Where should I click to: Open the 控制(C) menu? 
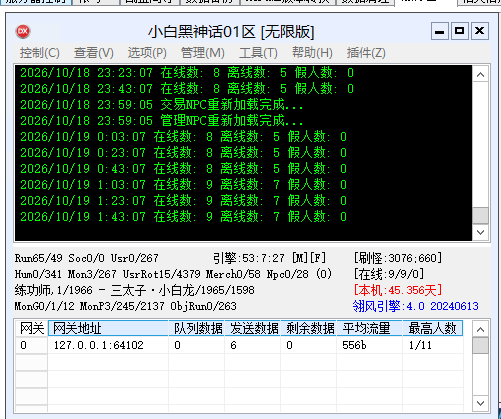39,53
